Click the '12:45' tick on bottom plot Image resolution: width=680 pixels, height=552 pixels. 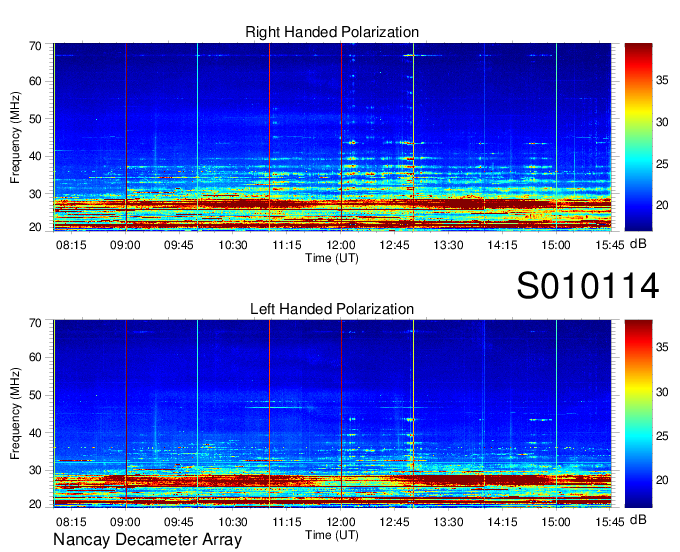394,522
